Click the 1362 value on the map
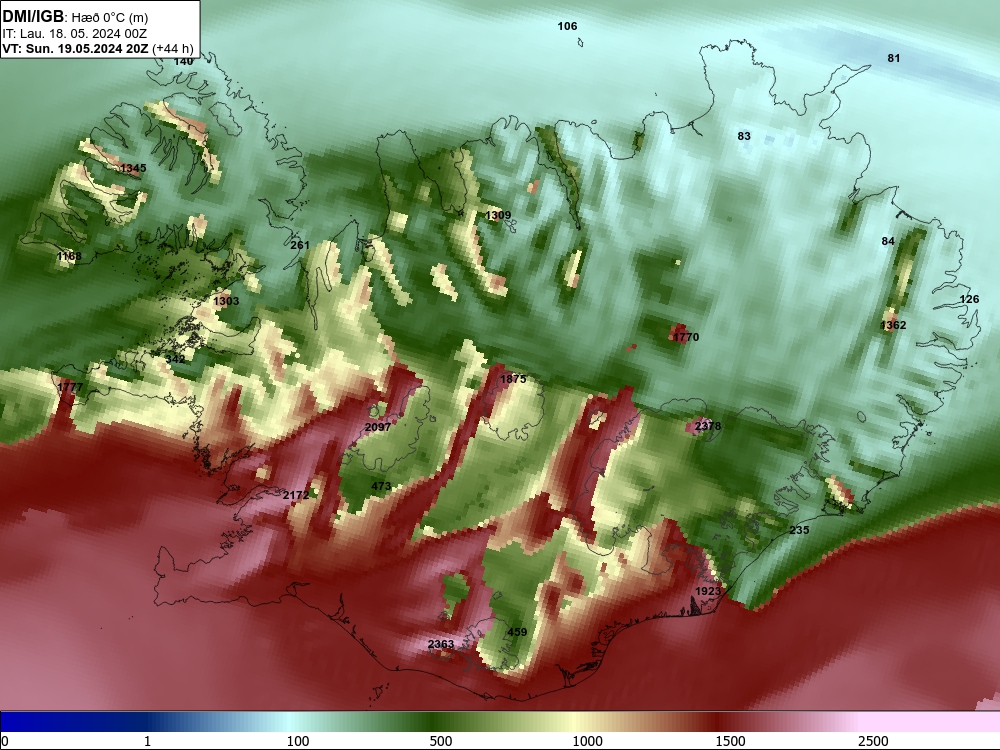This screenshot has height=750, width=1000. point(893,325)
